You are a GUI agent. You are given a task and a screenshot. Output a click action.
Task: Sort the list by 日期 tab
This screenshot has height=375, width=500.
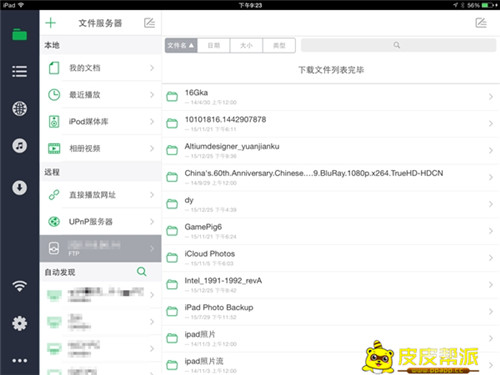click(x=214, y=45)
